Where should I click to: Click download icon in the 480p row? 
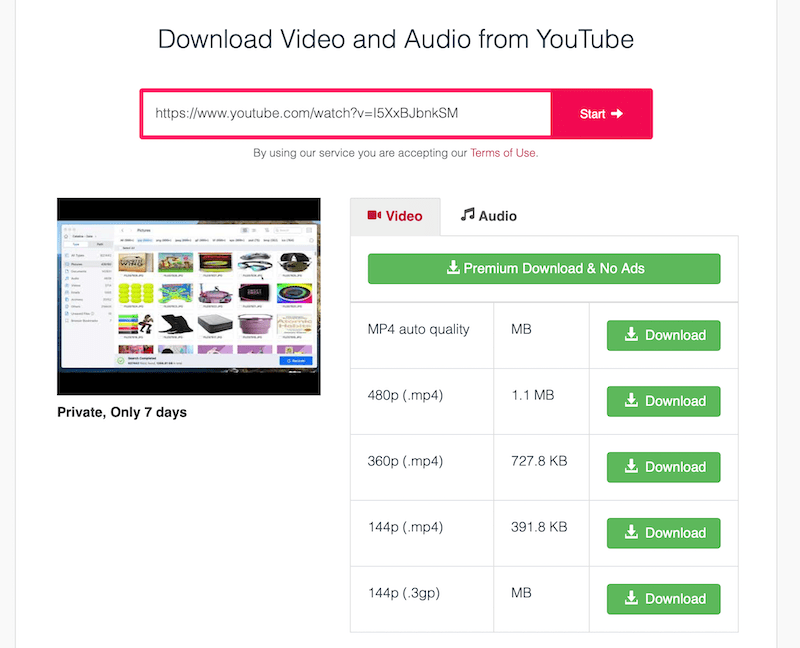(632, 401)
